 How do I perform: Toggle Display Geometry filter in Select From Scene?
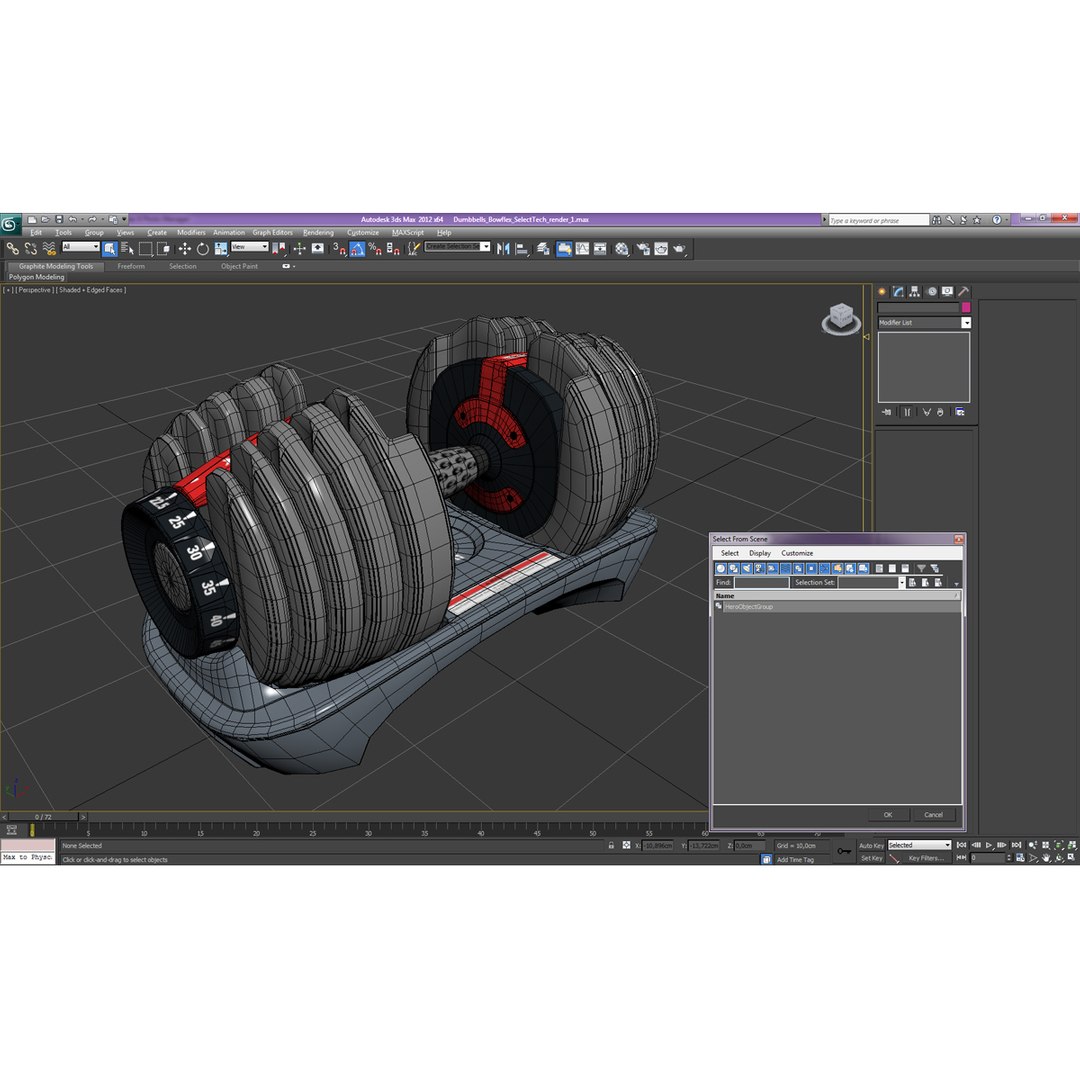tap(721, 568)
